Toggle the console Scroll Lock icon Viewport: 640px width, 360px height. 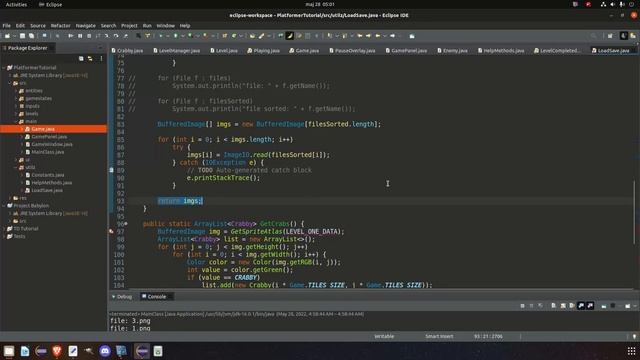tap(563, 306)
